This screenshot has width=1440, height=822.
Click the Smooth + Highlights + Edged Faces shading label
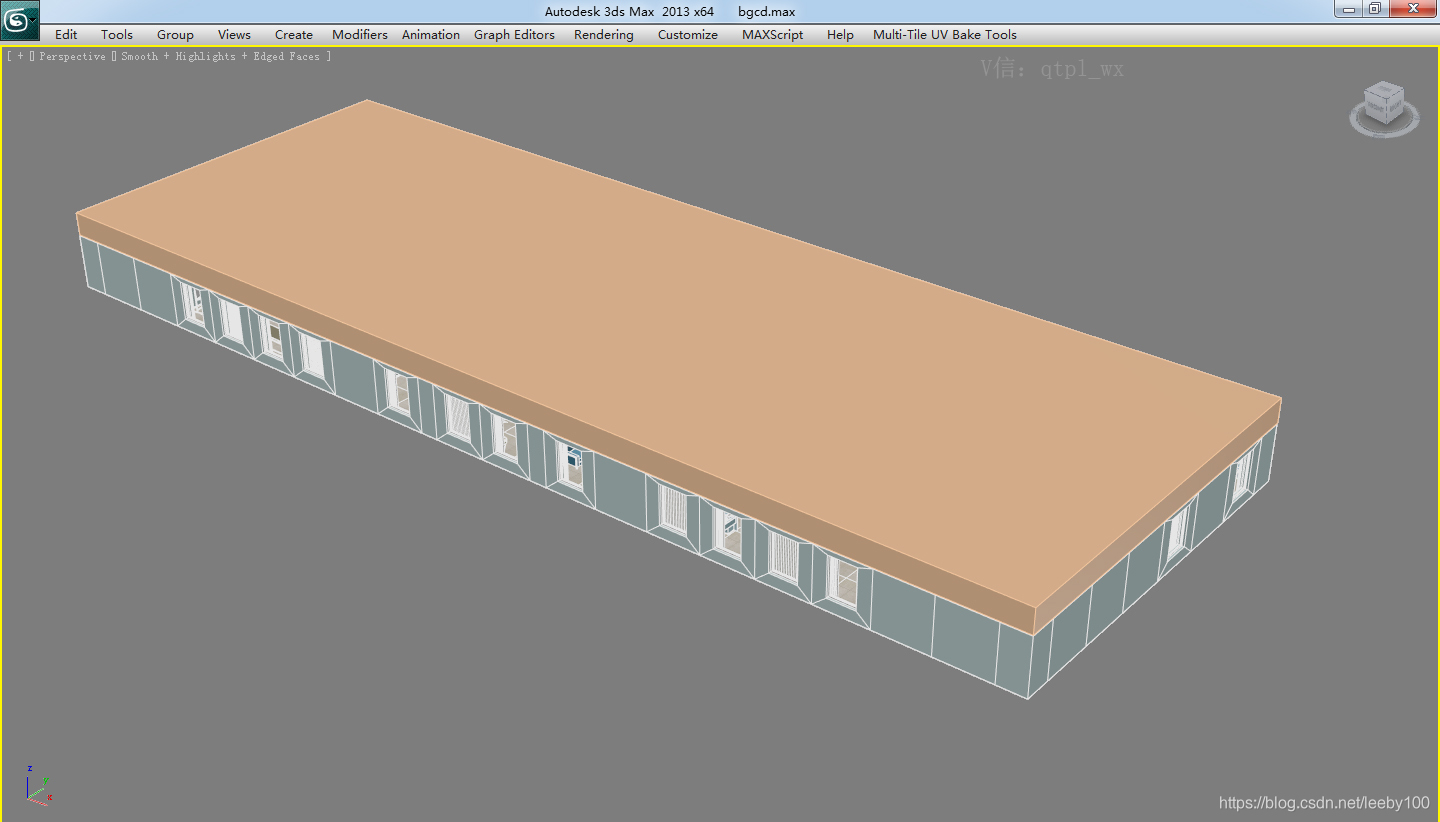click(220, 57)
